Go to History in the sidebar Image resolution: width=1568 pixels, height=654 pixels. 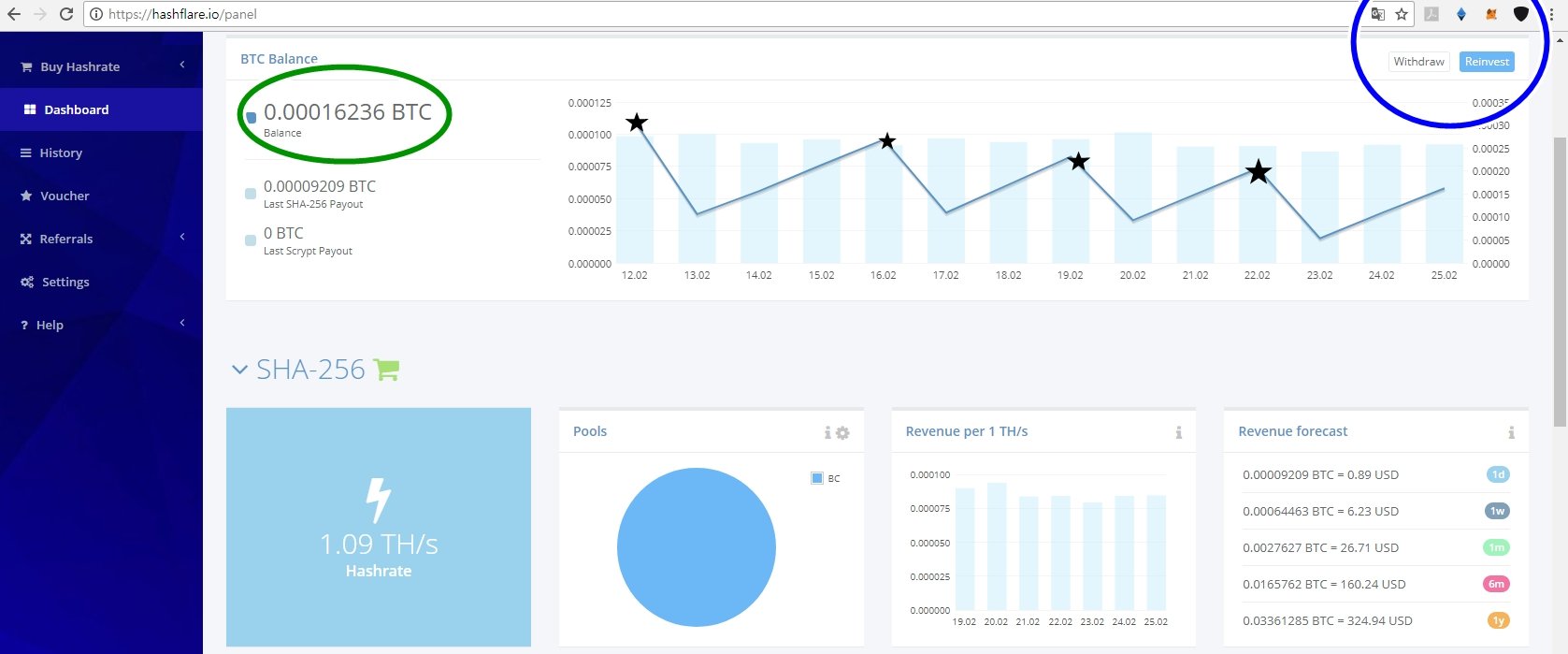[101, 153]
